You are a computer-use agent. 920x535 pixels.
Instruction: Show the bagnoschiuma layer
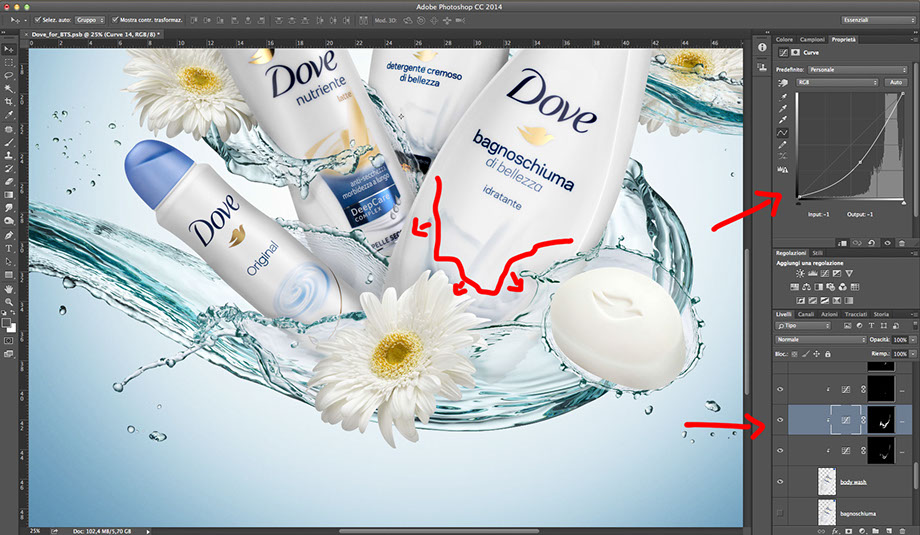click(780, 513)
